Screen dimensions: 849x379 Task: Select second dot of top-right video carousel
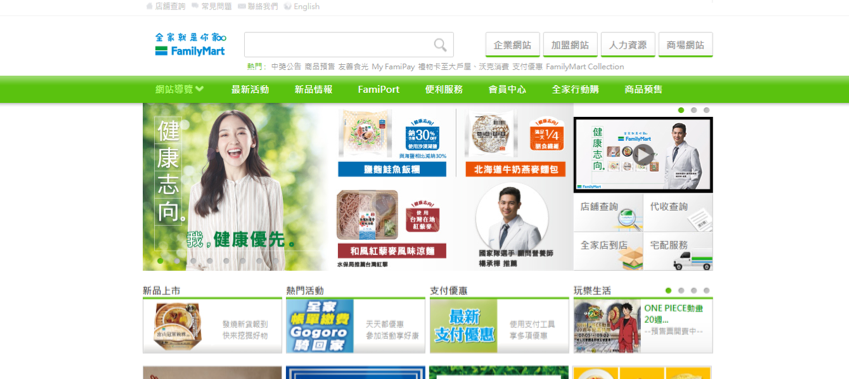(x=694, y=110)
